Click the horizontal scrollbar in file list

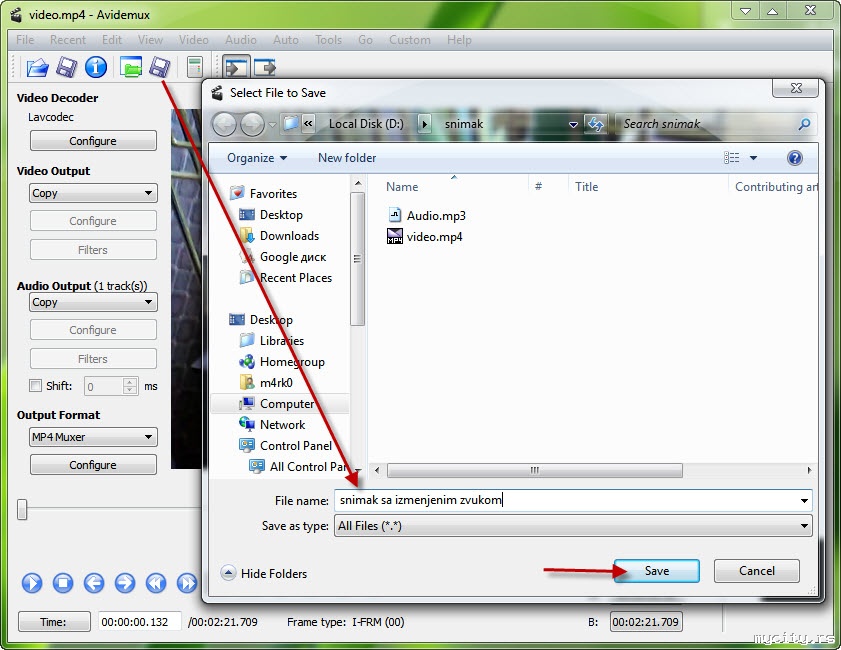(535, 470)
